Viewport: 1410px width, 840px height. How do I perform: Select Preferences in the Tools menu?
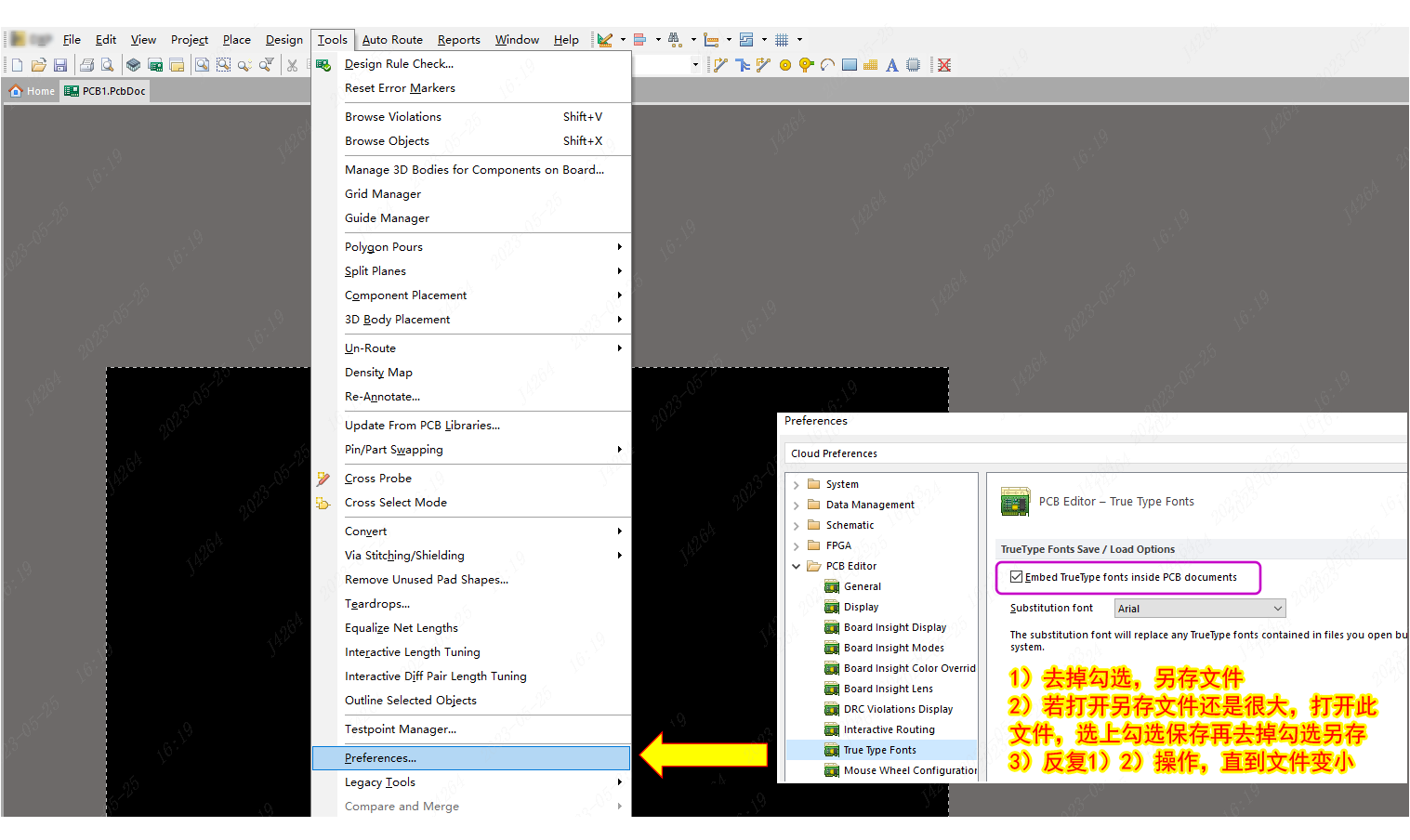click(380, 758)
